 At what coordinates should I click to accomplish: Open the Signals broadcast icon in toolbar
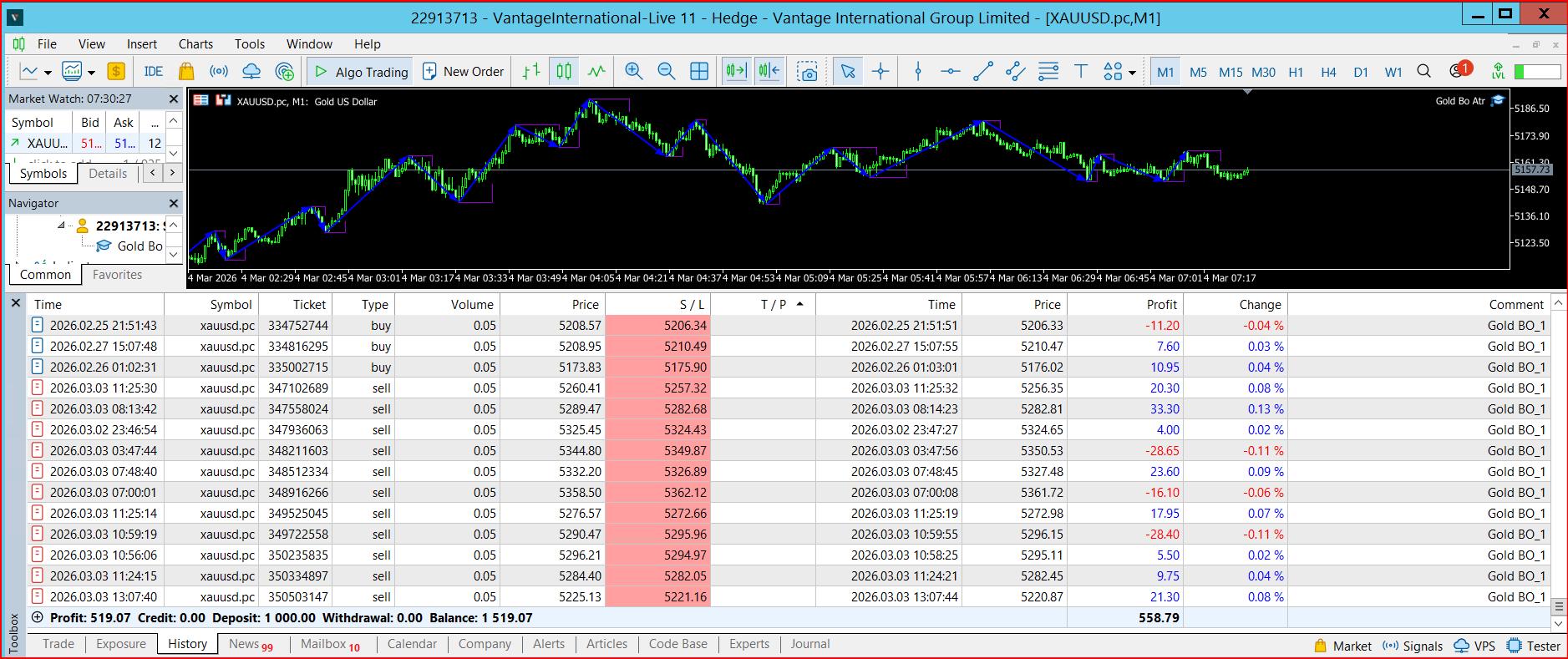point(219,72)
